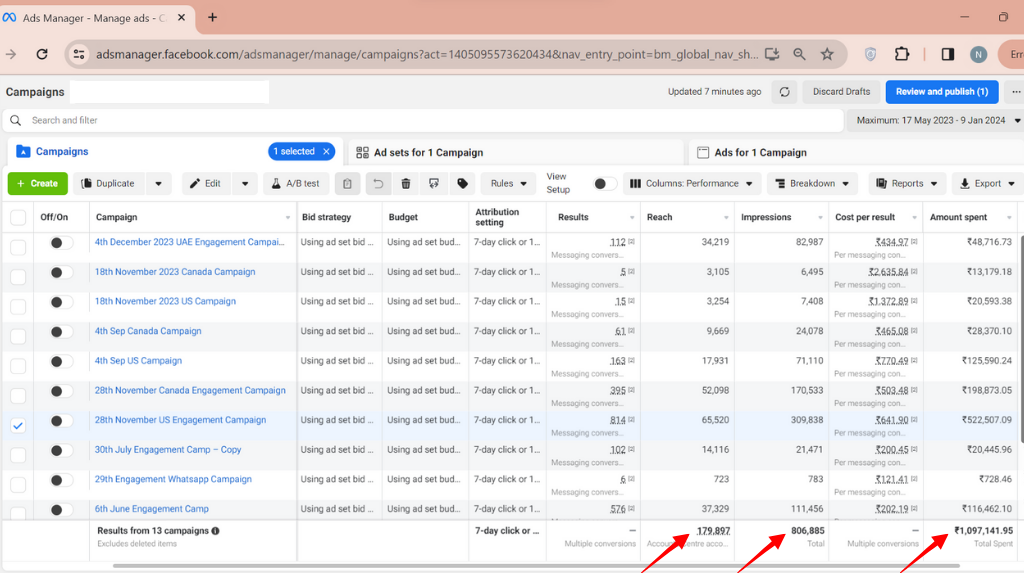Click the clipboard paste icon in toolbar
Screen dimensions: 1024x576
pos(347,184)
